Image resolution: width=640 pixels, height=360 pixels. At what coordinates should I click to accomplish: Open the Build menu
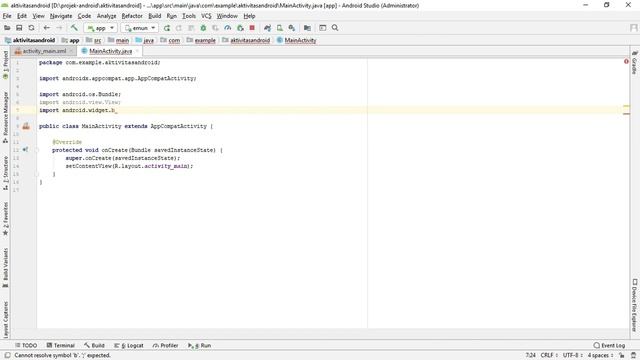[154, 16]
